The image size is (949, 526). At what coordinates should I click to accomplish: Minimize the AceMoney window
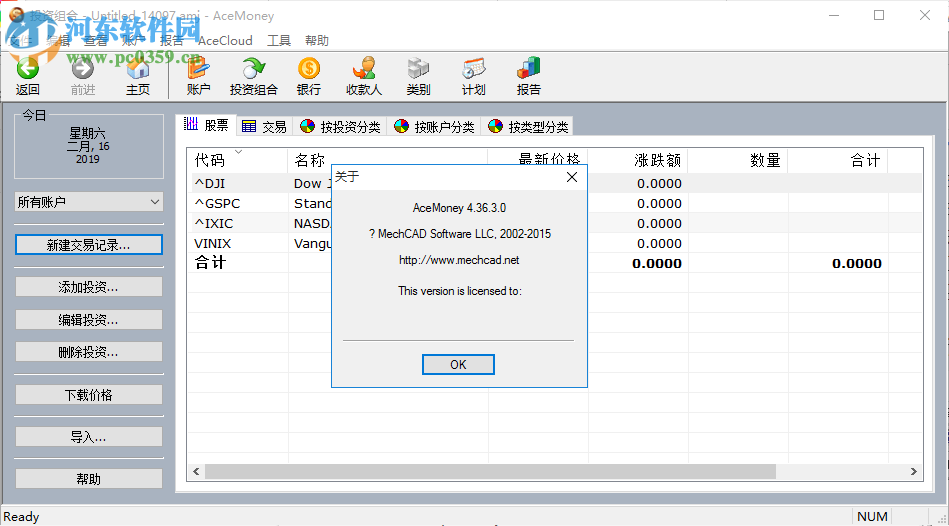coord(834,15)
